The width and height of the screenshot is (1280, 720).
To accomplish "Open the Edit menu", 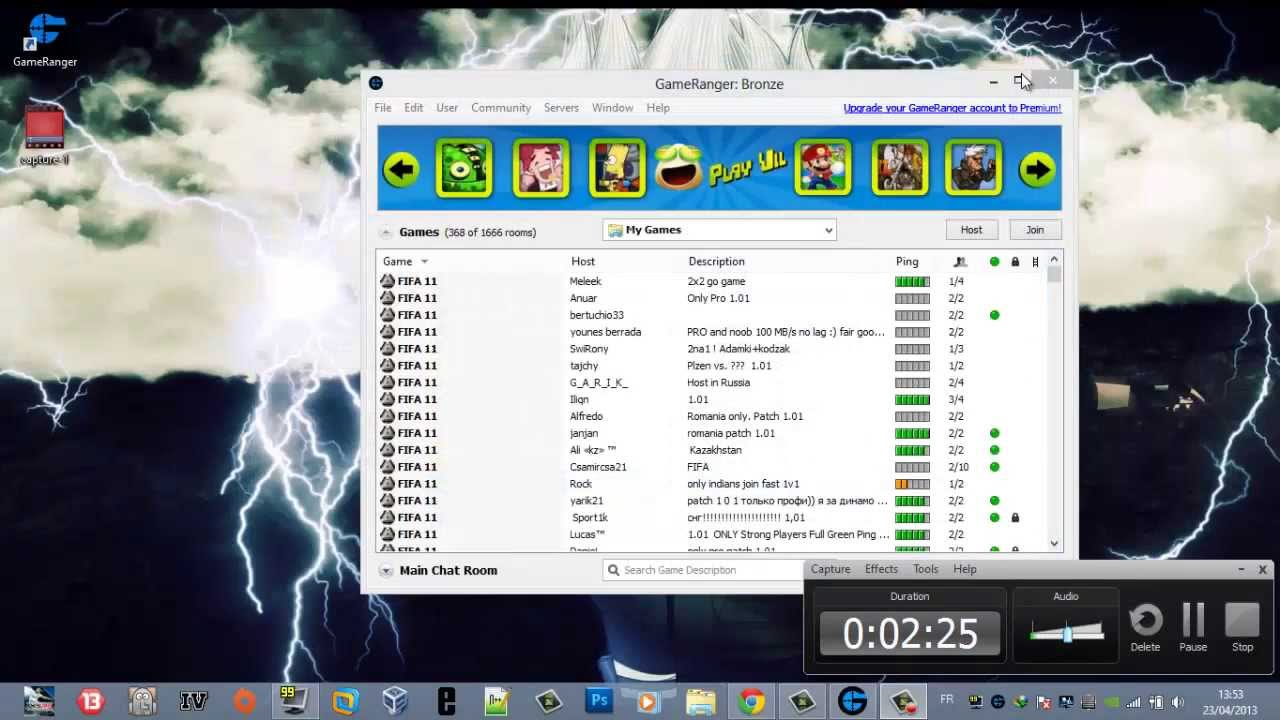I will (x=414, y=108).
